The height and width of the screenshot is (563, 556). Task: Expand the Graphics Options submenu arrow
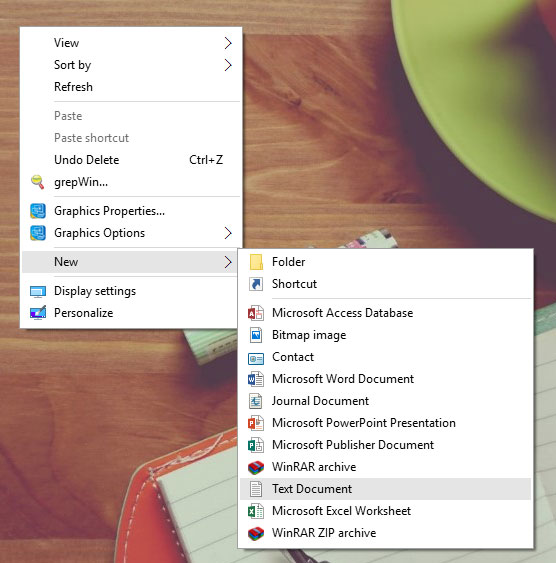(228, 233)
